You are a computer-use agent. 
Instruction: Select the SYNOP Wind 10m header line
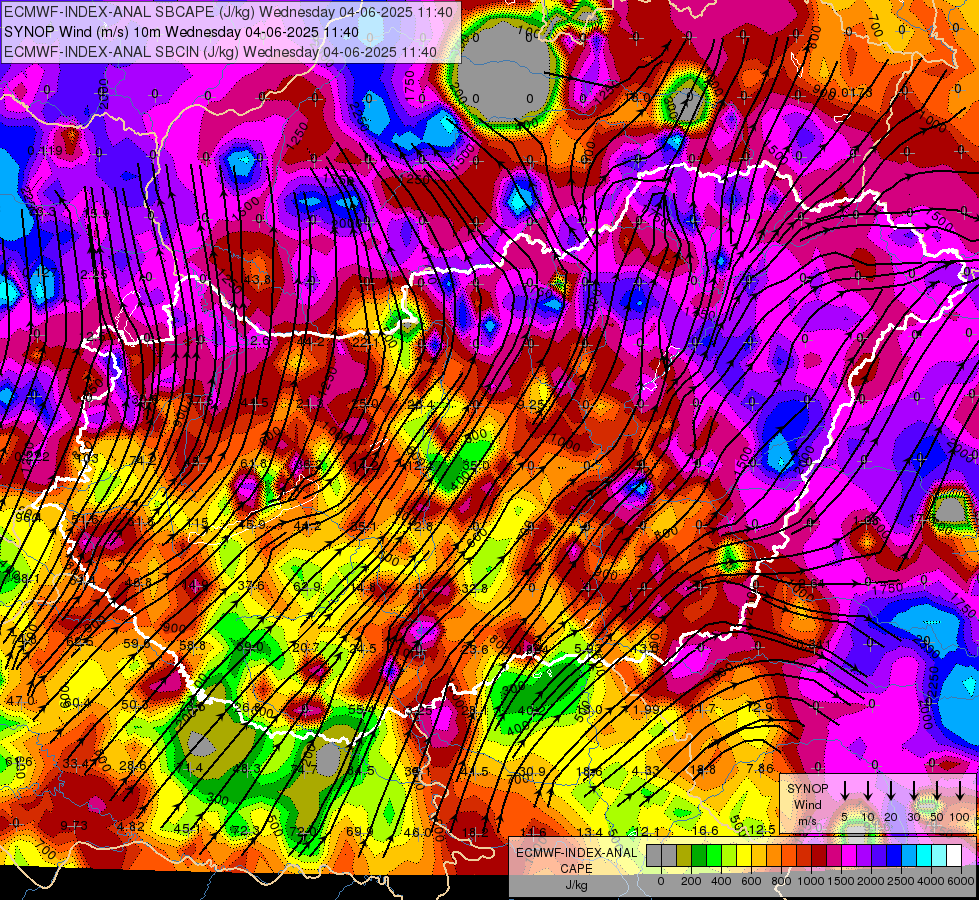181,32
